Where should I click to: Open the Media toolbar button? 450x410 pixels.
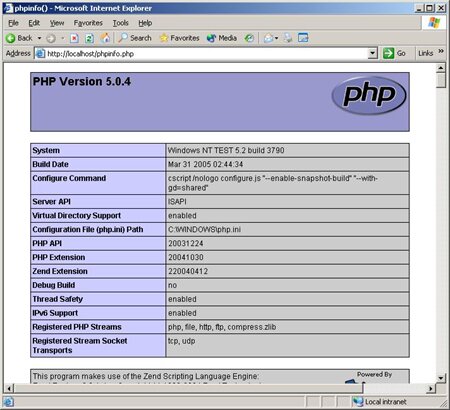(x=222, y=38)
